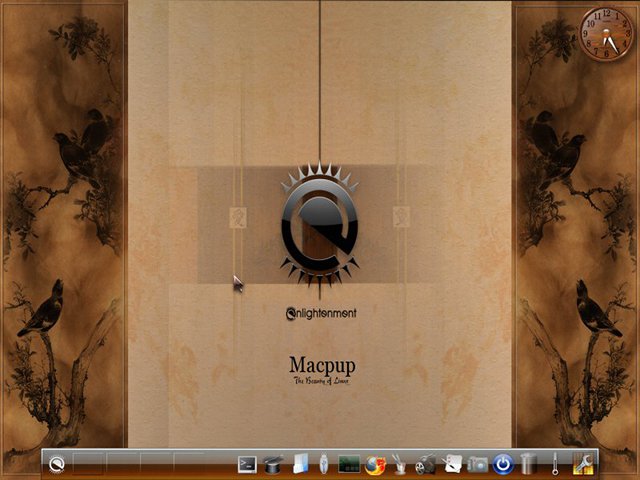640x480 pixels.
Task: Switch to the first virtual desktop in pager
Action: pyautogui.click(x=89, y=463)
